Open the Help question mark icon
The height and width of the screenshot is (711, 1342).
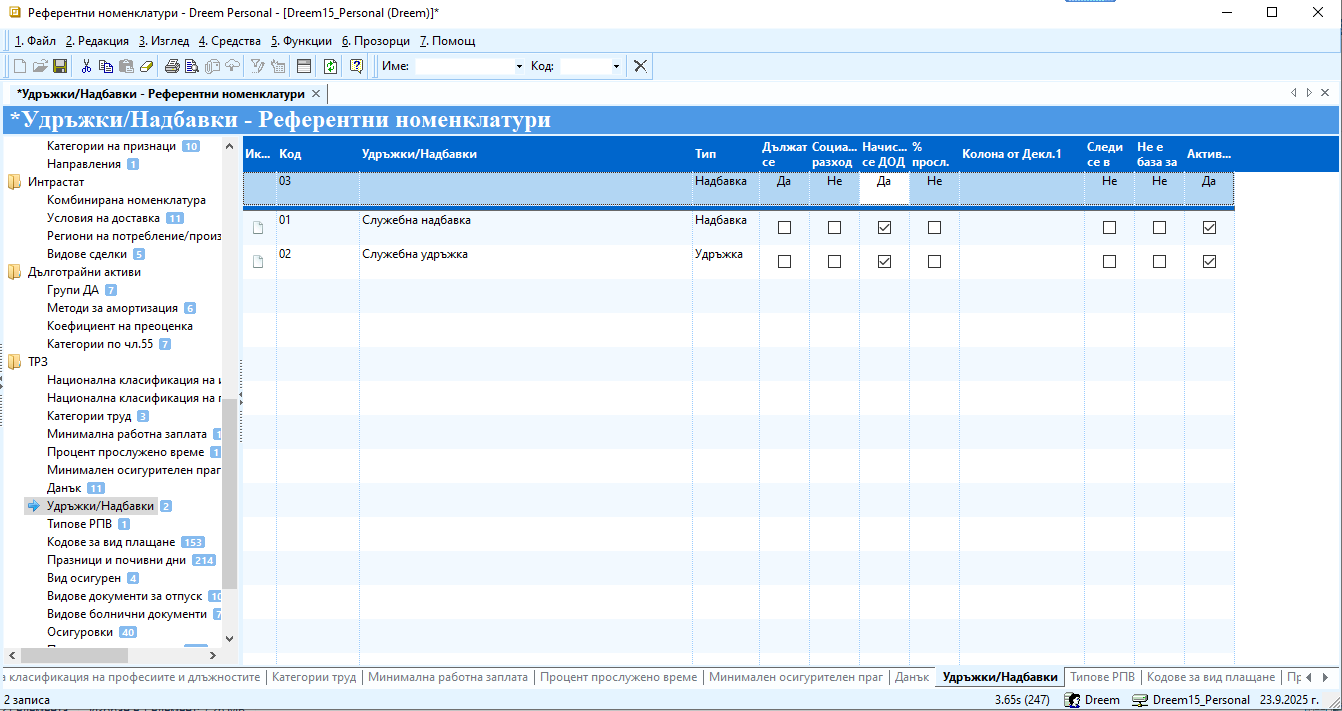pos(356,66)
